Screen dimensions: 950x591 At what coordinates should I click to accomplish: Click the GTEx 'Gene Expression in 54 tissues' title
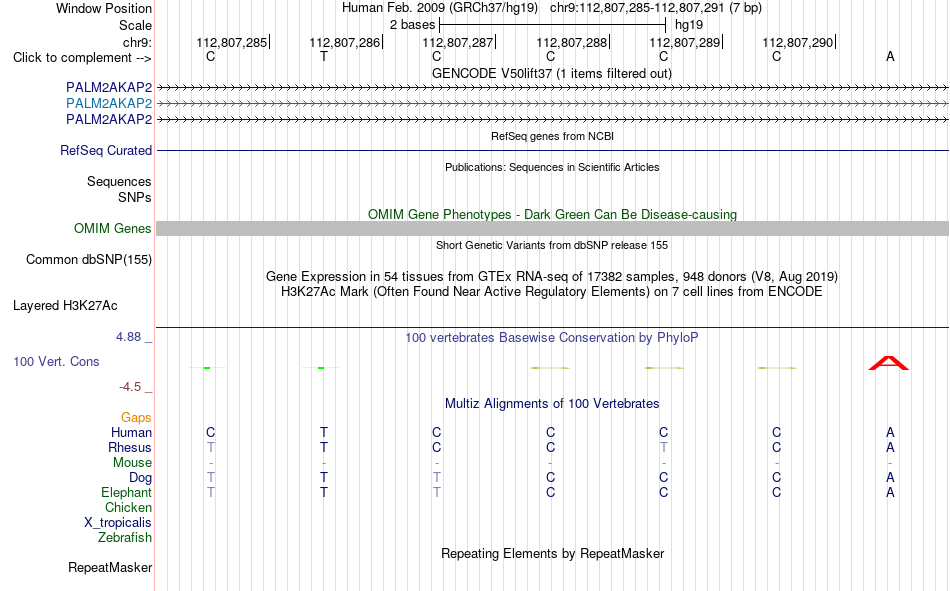(x=552, y=276)
